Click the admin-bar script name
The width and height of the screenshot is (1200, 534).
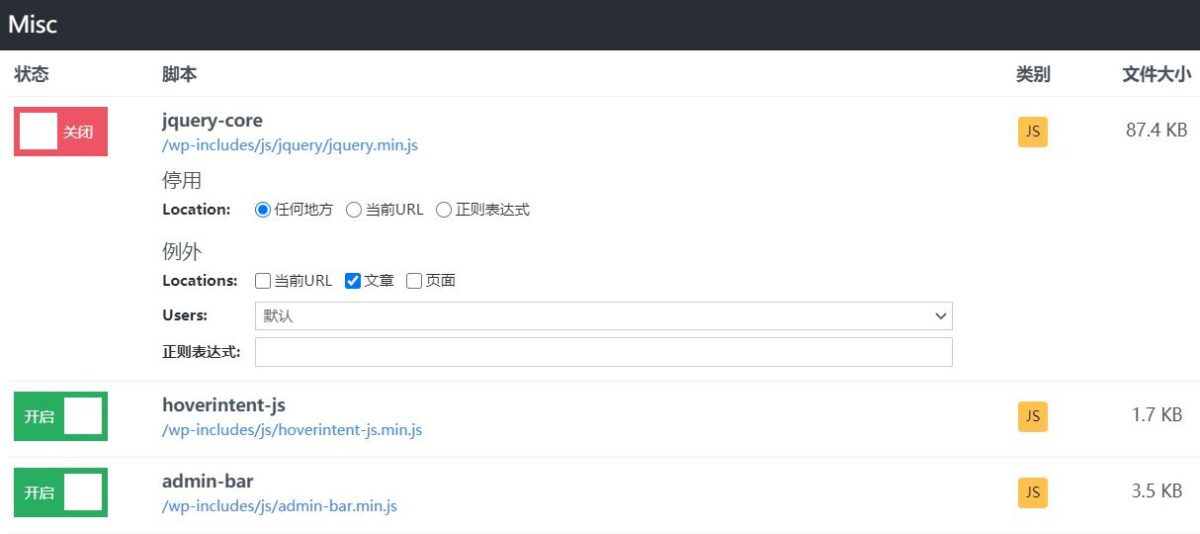pos(208,481)
